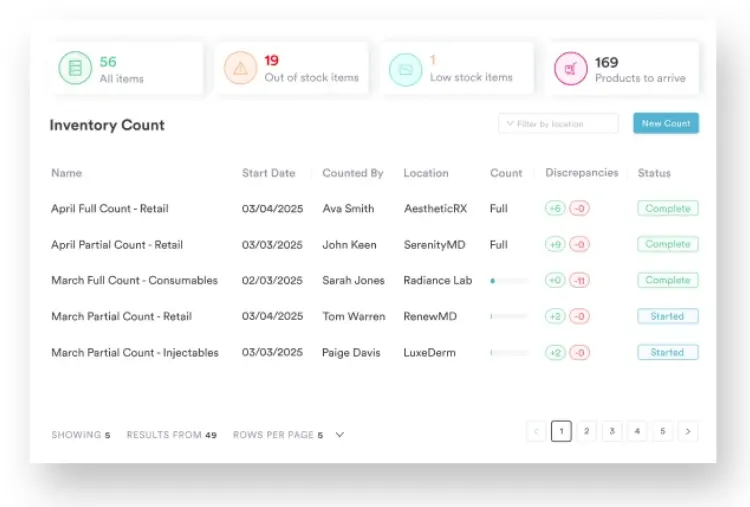The image size is (750, 507).
Task: Click counter Sarah Jones
Action: pyautogui.click(x=353, y=280)
